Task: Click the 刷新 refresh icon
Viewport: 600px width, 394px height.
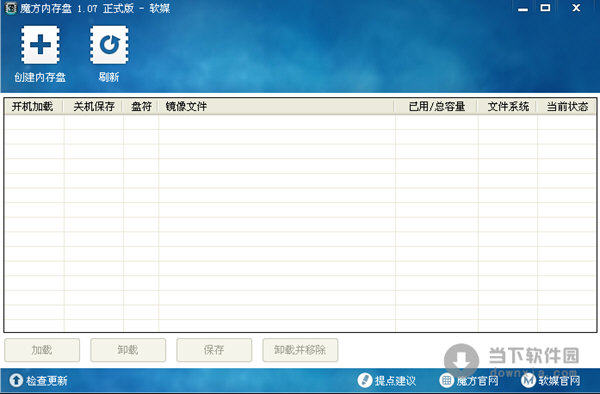Action: pyautogui.click(x=109, y=45)
